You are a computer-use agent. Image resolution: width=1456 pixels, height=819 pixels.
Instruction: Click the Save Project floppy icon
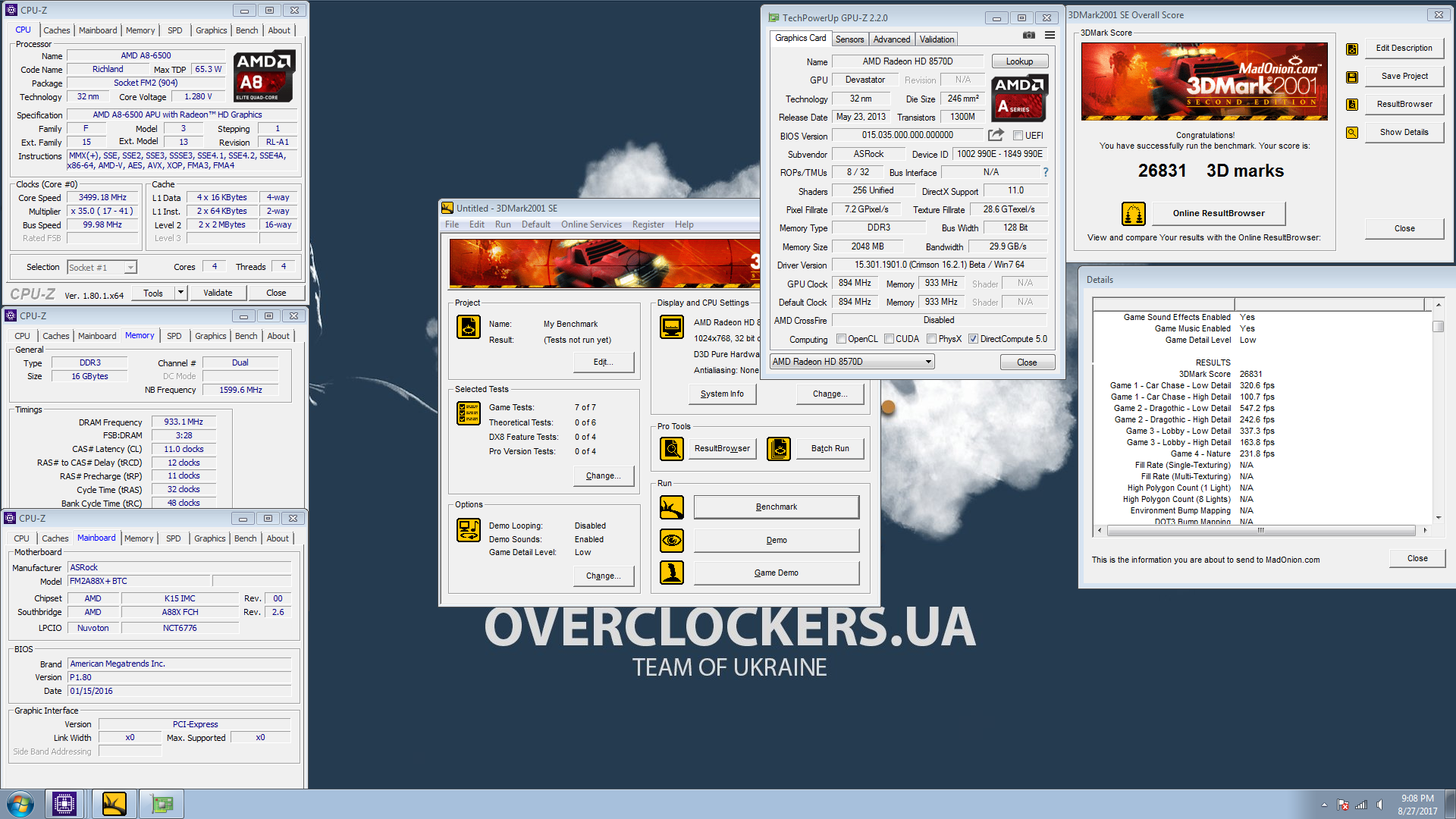click(1352, 77)
